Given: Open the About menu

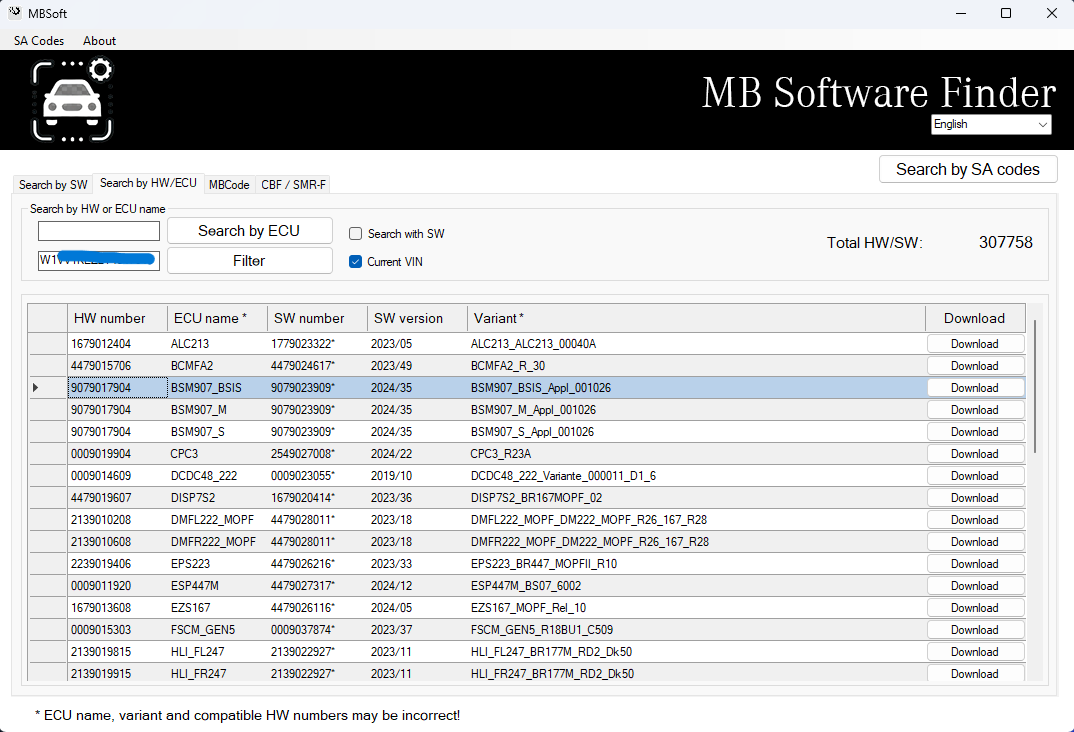Looking at the screenshot, I should point(99,41).
